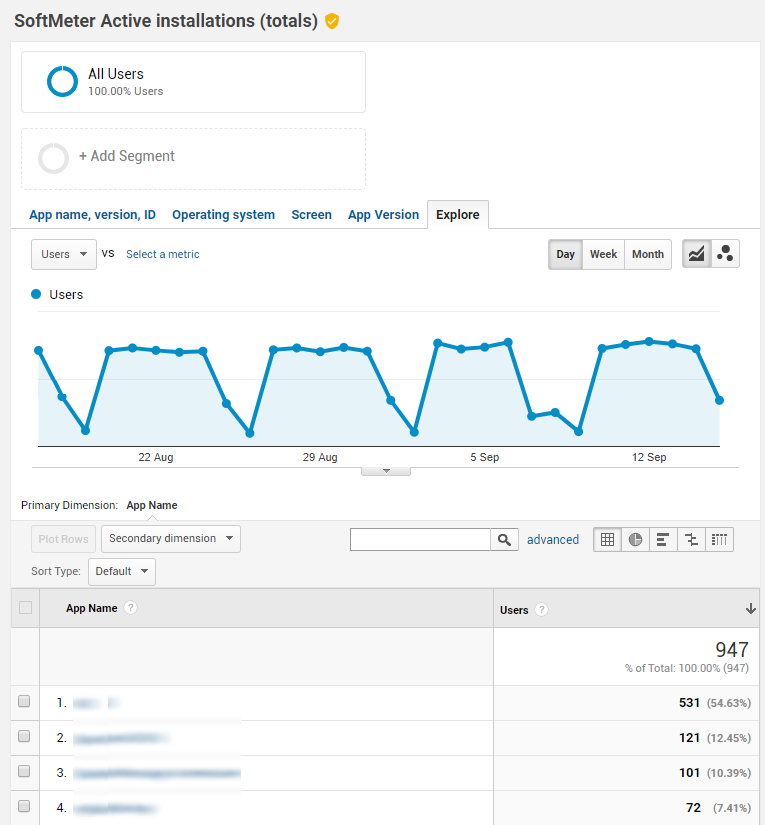The width and height of the screenshot is (765, 825).
Task: Click the search magnifier button
Action: tap(504, 540)
